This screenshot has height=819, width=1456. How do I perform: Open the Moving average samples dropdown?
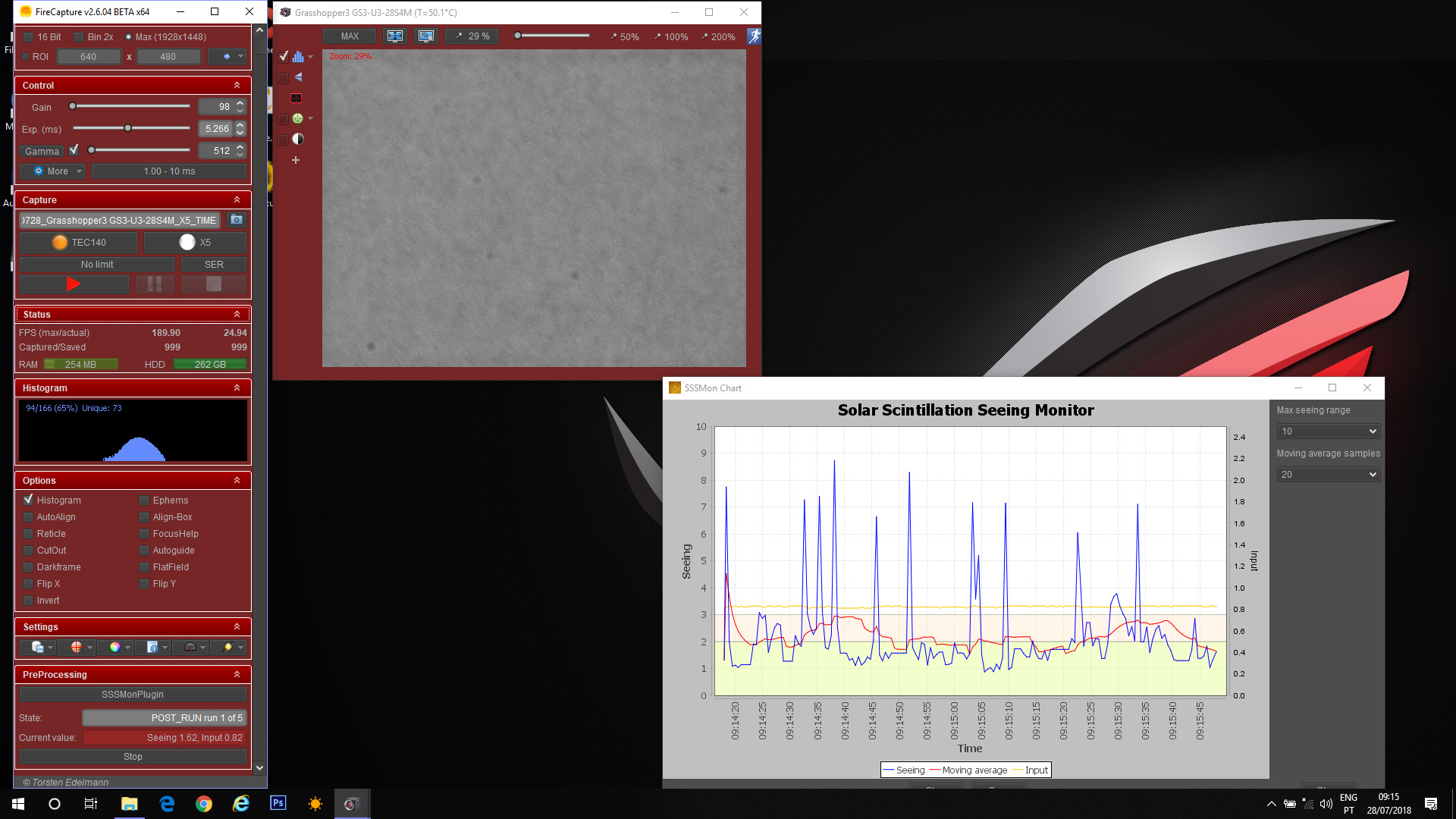click(x=1328, y=475)
